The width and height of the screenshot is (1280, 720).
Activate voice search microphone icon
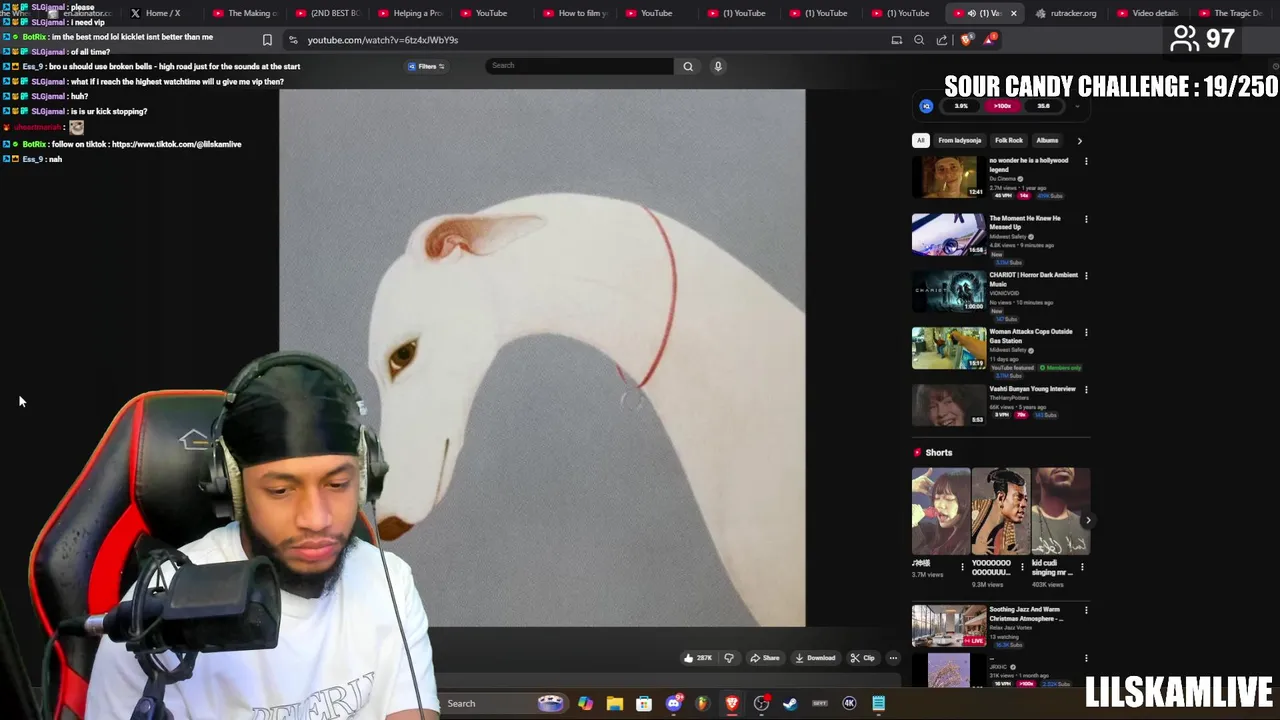(x=718, y=66)
